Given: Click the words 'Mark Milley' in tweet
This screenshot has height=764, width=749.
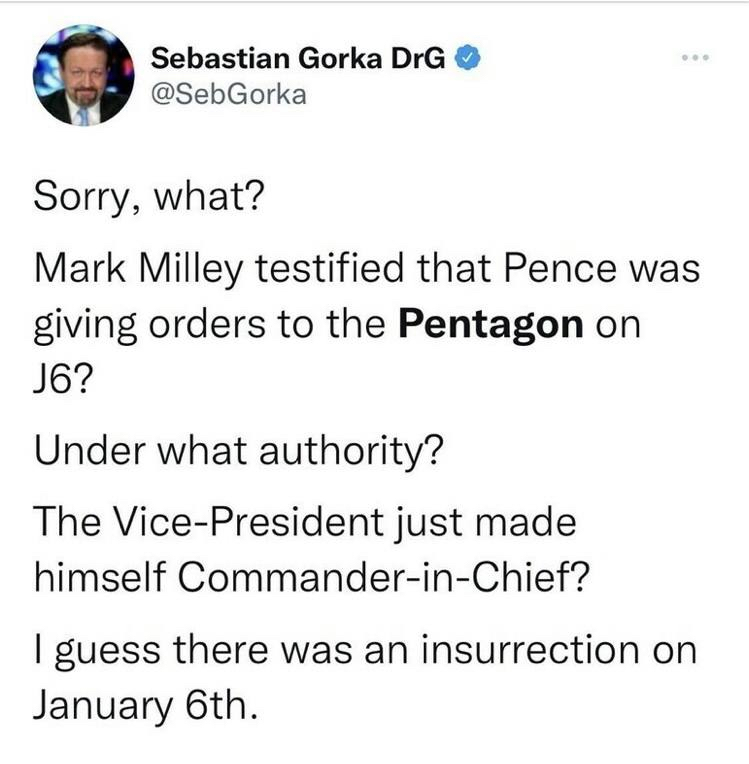Looking at the screenshot, I should [138, 269].
